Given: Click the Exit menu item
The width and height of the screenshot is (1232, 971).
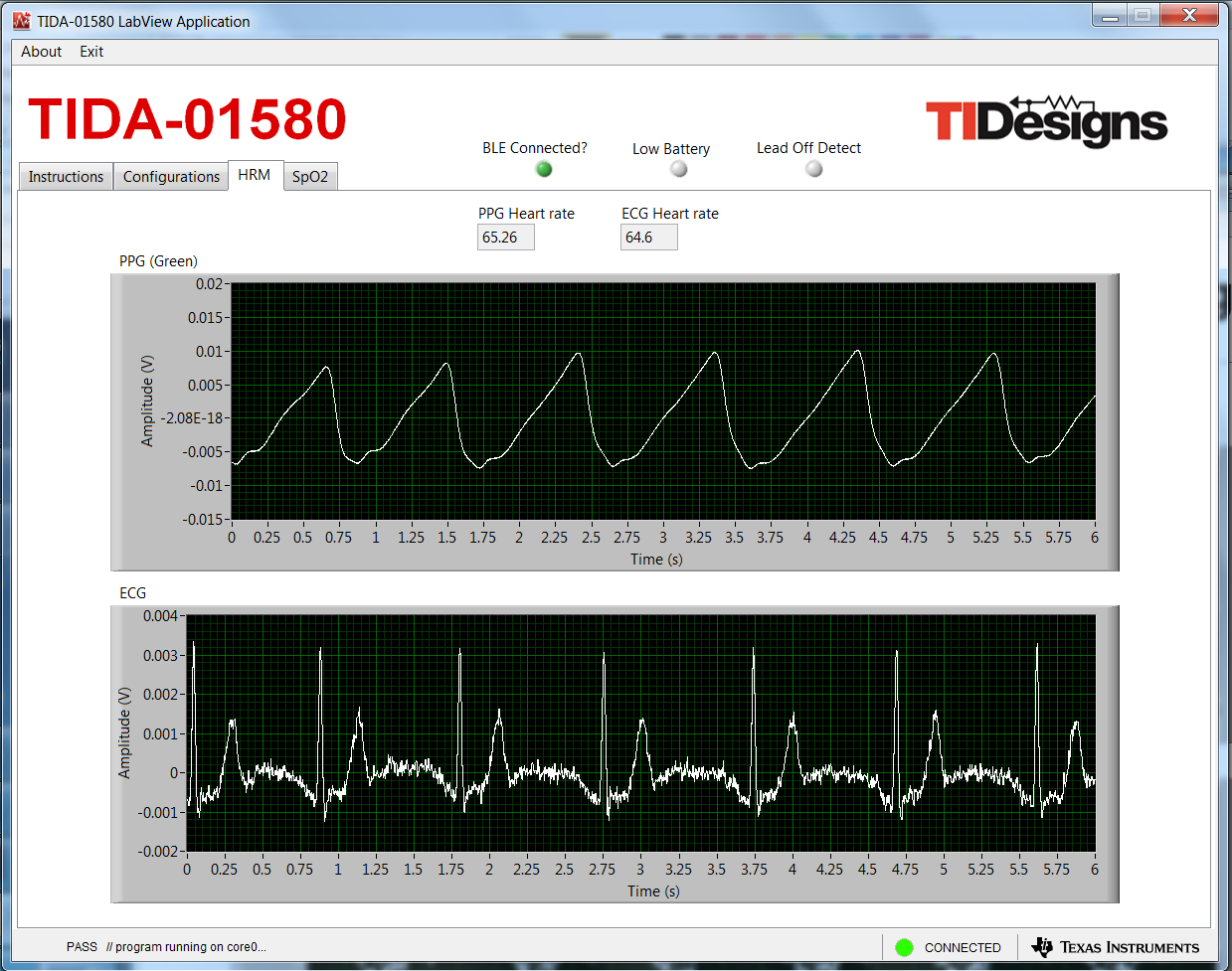Looking at the screenshot, I should pyautogui.click(x=91, y=52).
